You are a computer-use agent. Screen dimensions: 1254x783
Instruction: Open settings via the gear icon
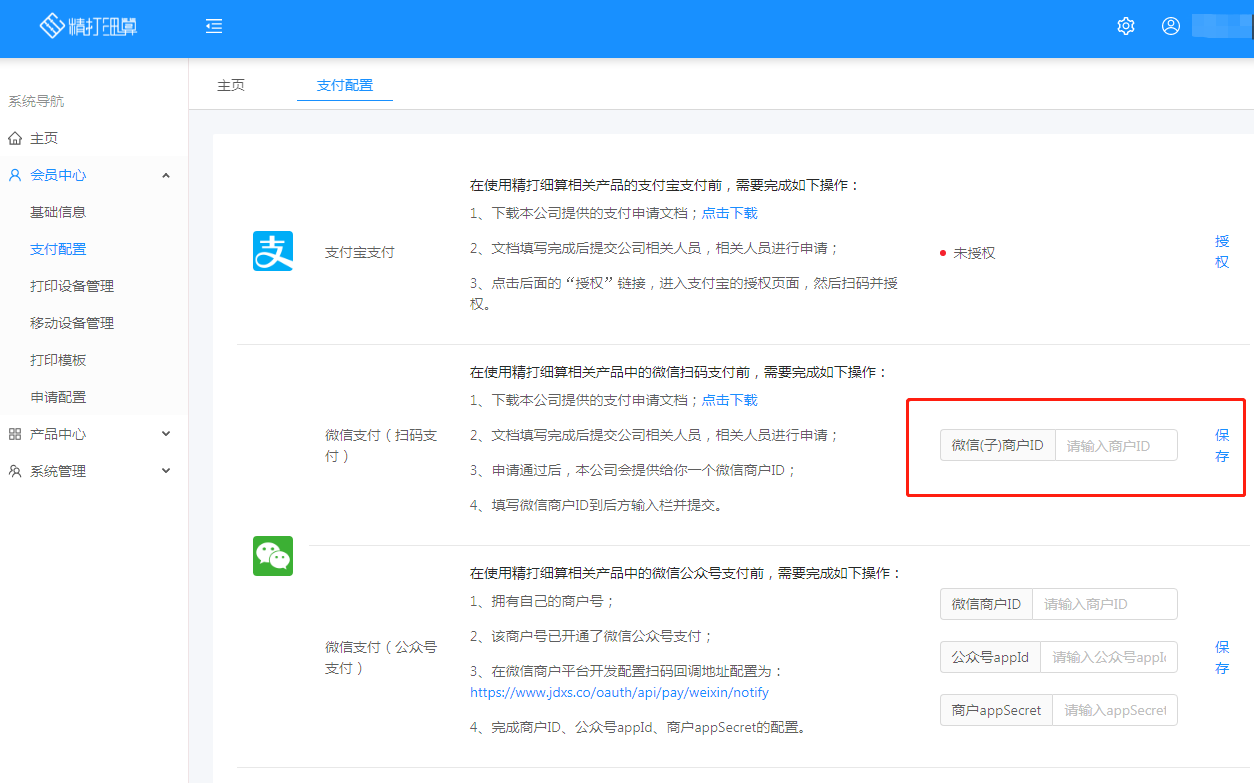pyautogui.click(x=1126, y=26)
